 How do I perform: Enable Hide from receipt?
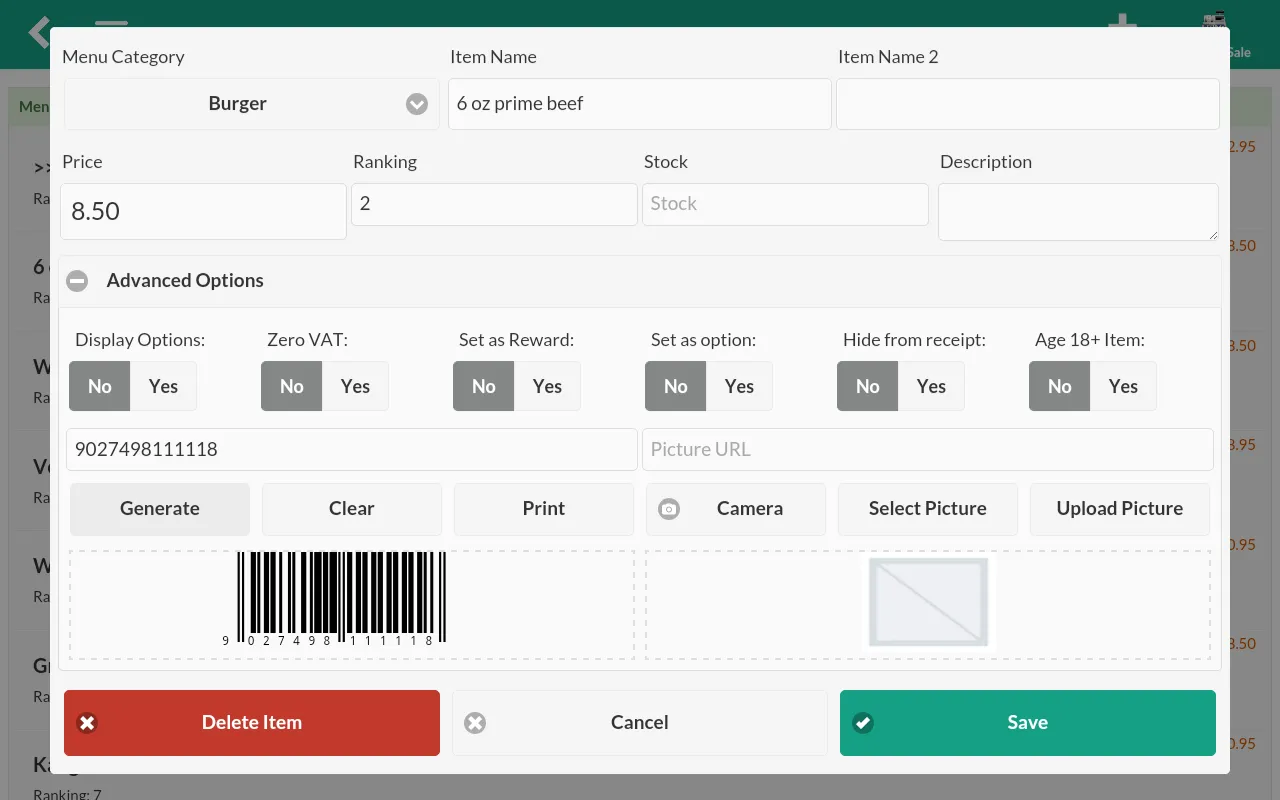[931, 386]
